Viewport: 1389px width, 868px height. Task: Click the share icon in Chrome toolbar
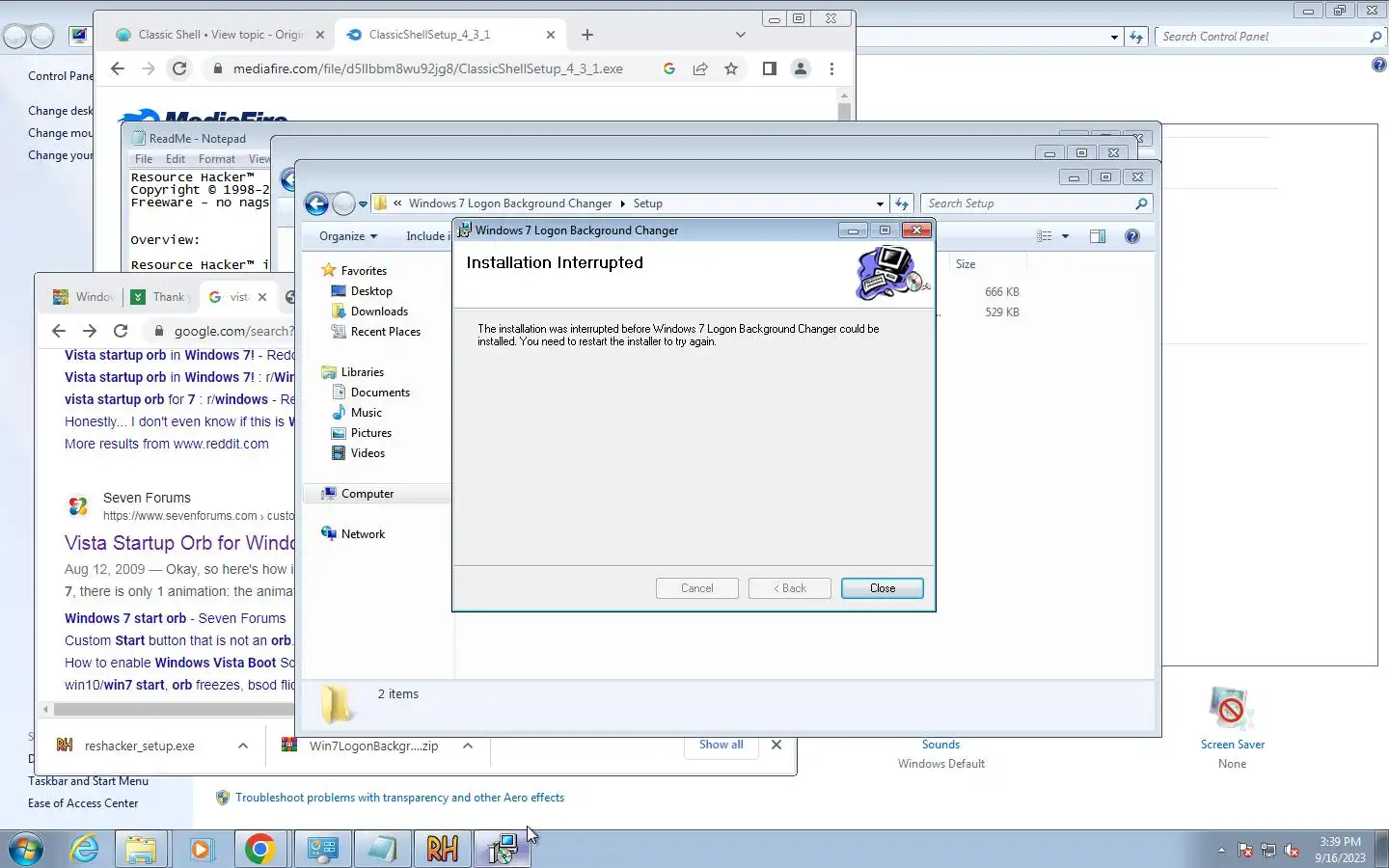point(700,68)
